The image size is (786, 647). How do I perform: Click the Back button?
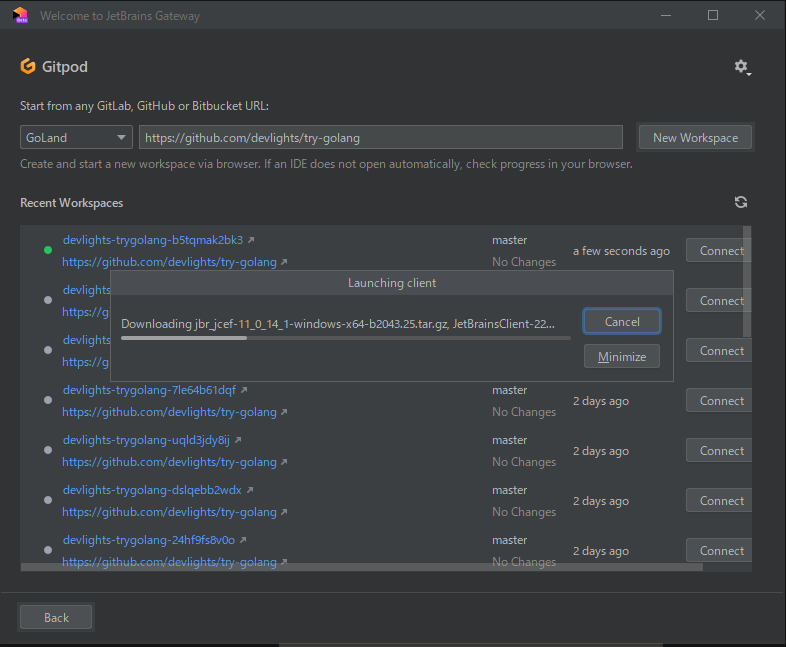pos(56,617)
